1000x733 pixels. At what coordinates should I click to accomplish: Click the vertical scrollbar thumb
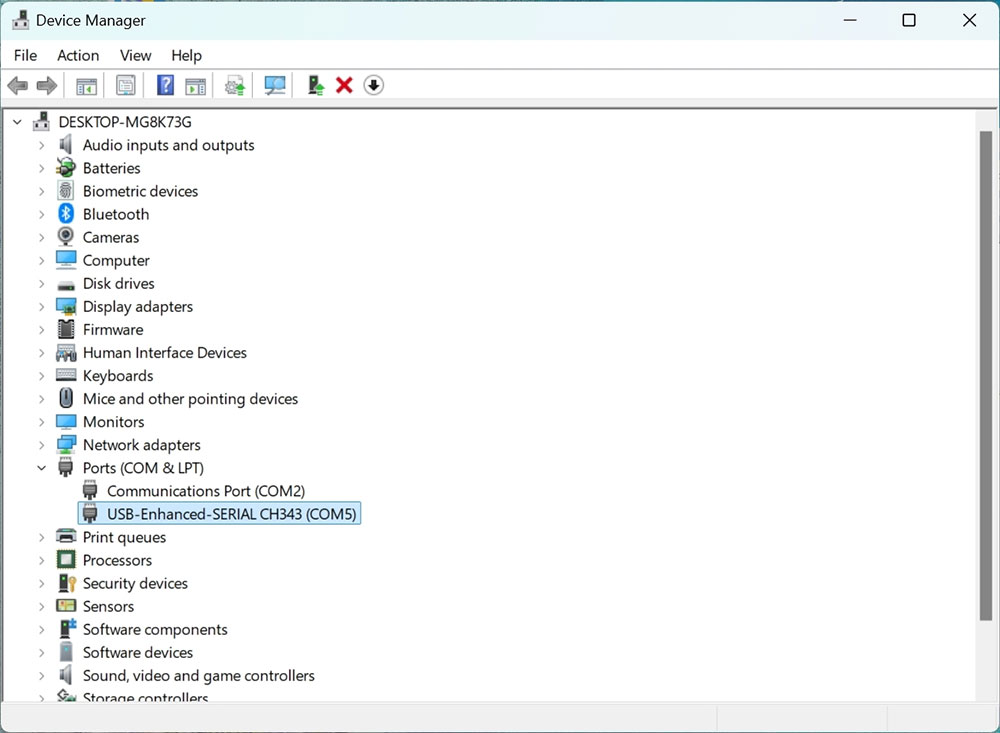click(x=986, y=376)
